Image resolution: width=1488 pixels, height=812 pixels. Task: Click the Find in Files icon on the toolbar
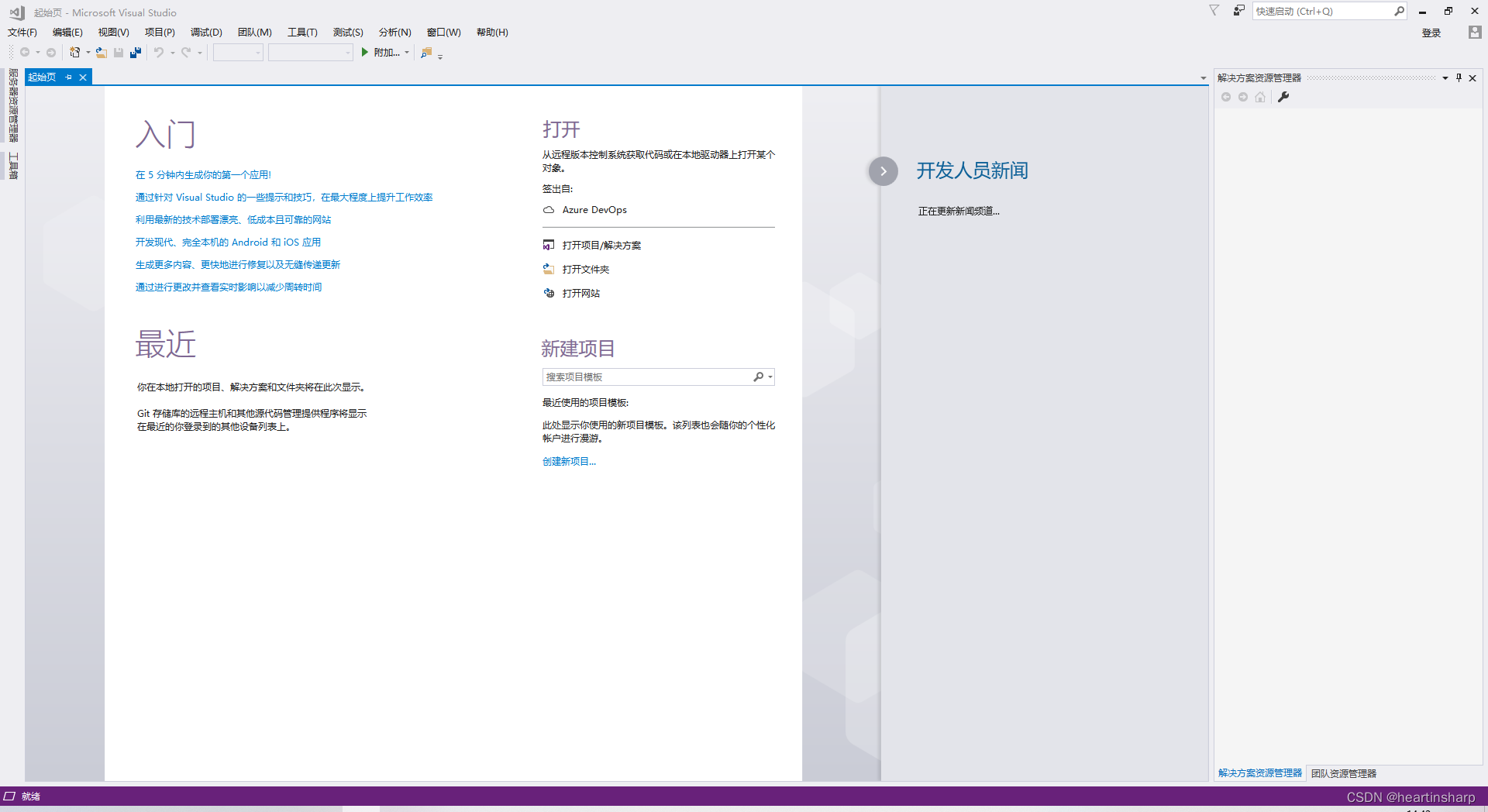click(426, 53)
